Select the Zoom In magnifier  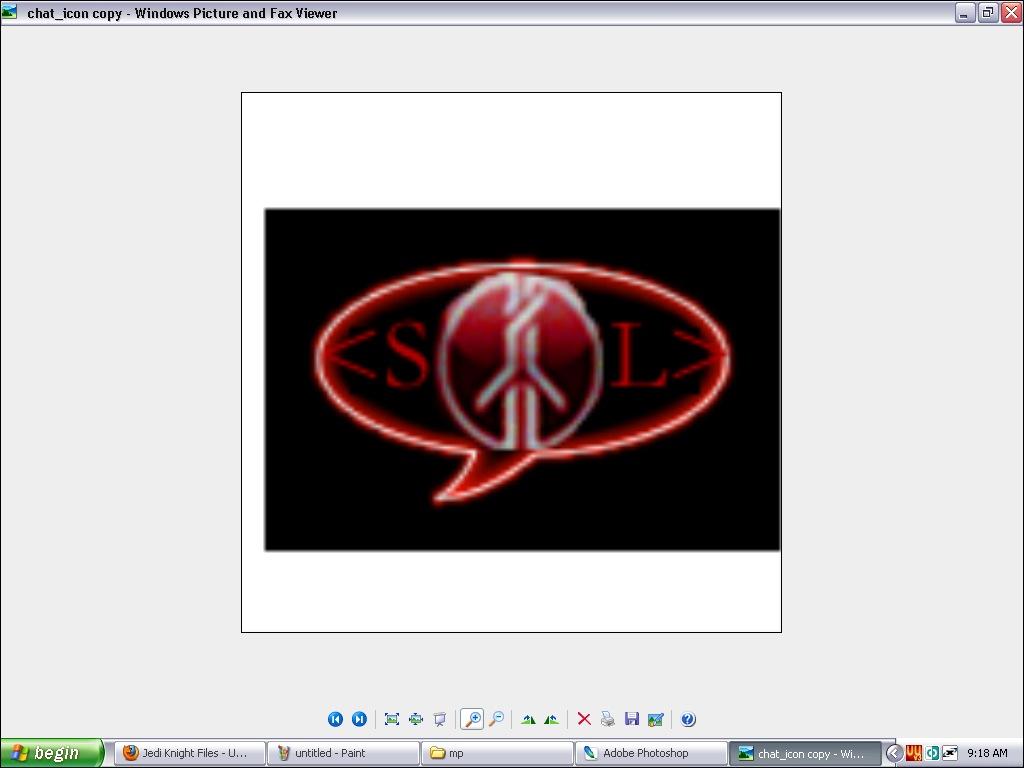(471, 719)
